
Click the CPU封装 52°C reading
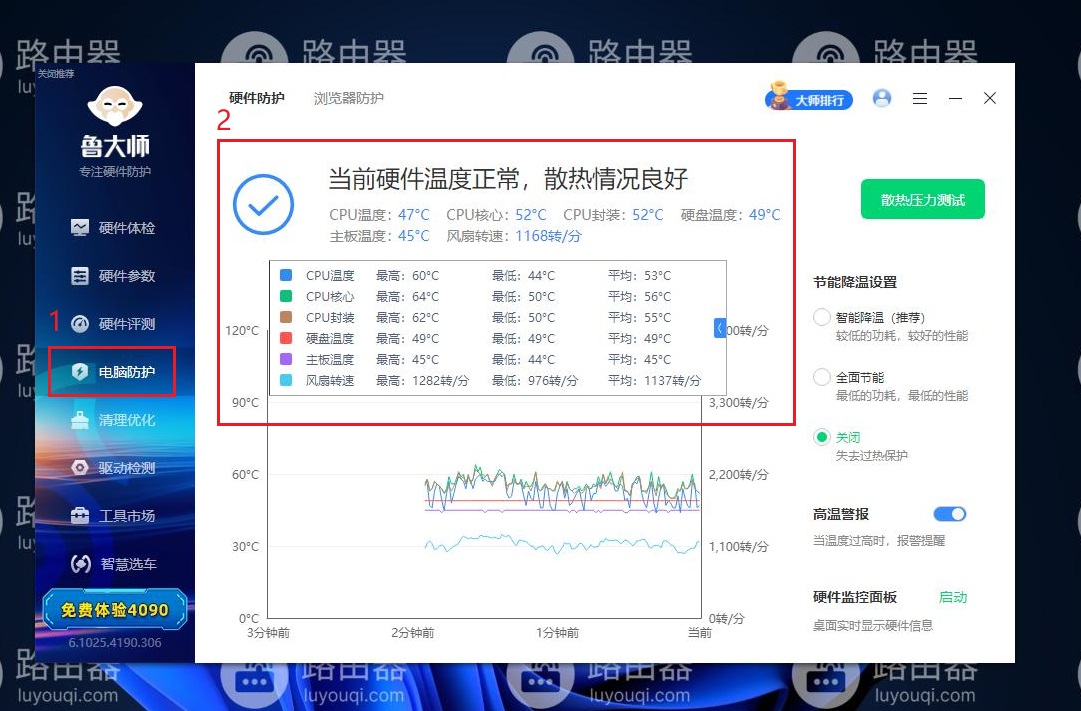pos(614,215)
